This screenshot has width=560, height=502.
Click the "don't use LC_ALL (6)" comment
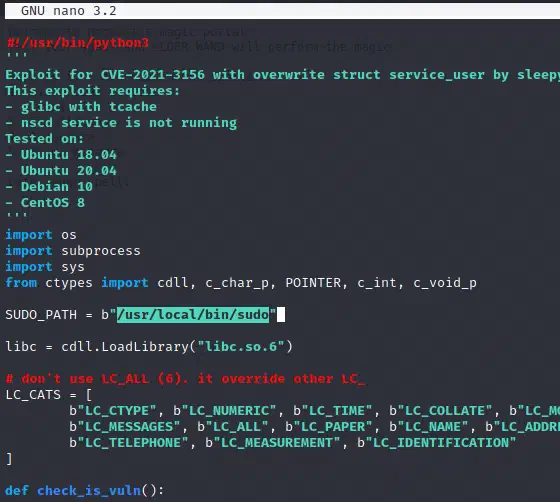pos(185,379)
